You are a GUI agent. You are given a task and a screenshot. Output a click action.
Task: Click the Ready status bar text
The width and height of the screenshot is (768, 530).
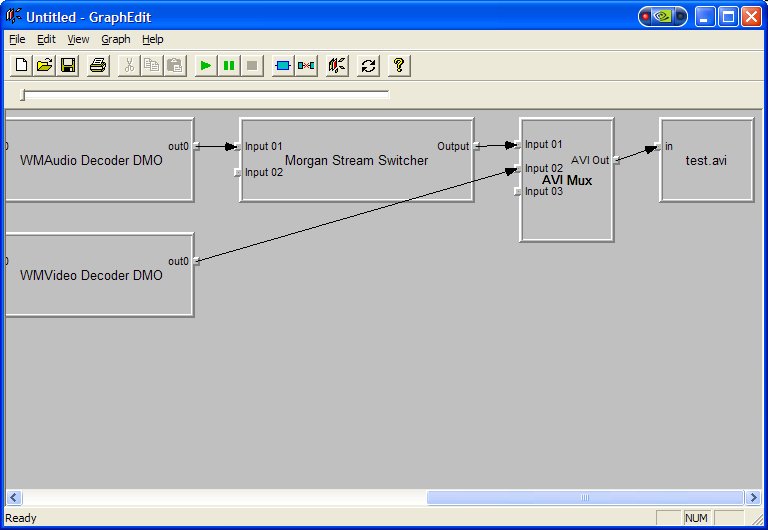tap(21, 518)
